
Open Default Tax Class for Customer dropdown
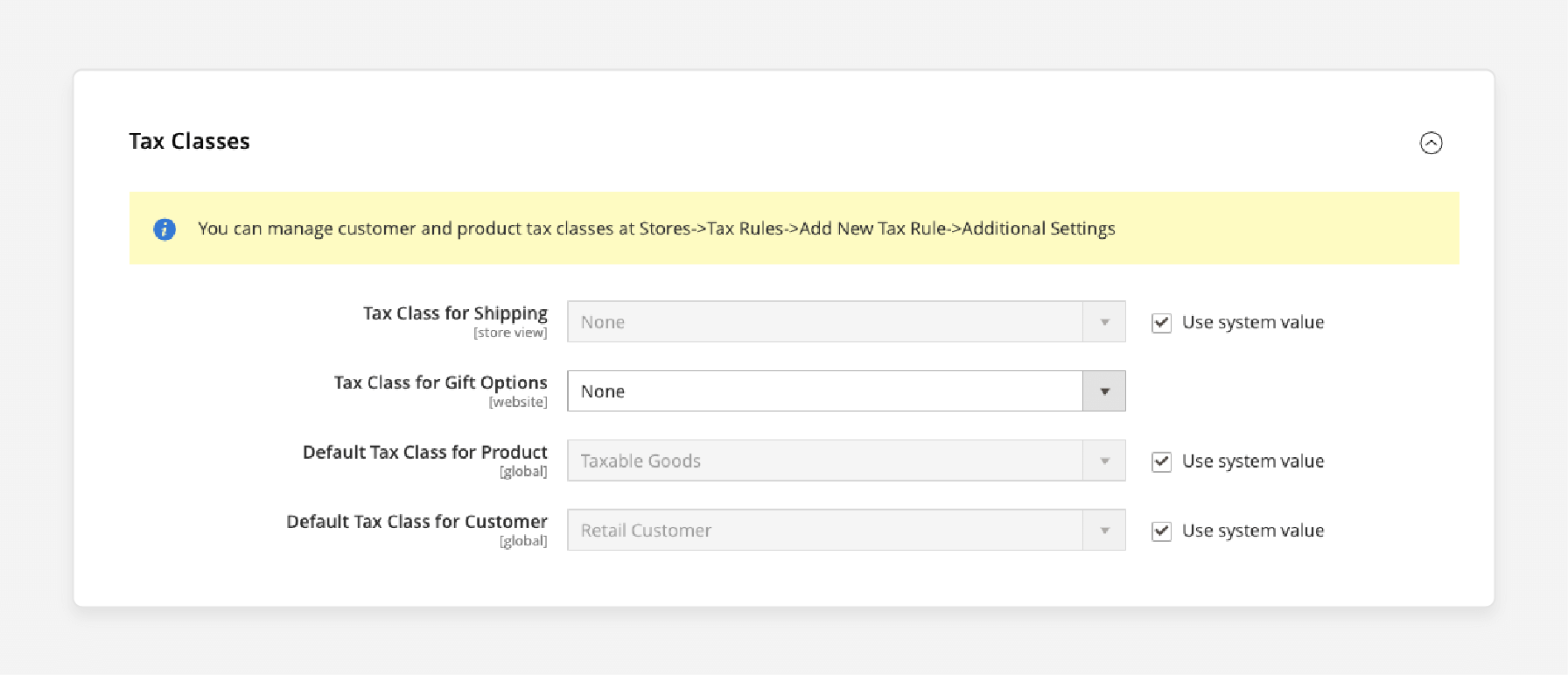pyautogui.click(x=846, y=531)
